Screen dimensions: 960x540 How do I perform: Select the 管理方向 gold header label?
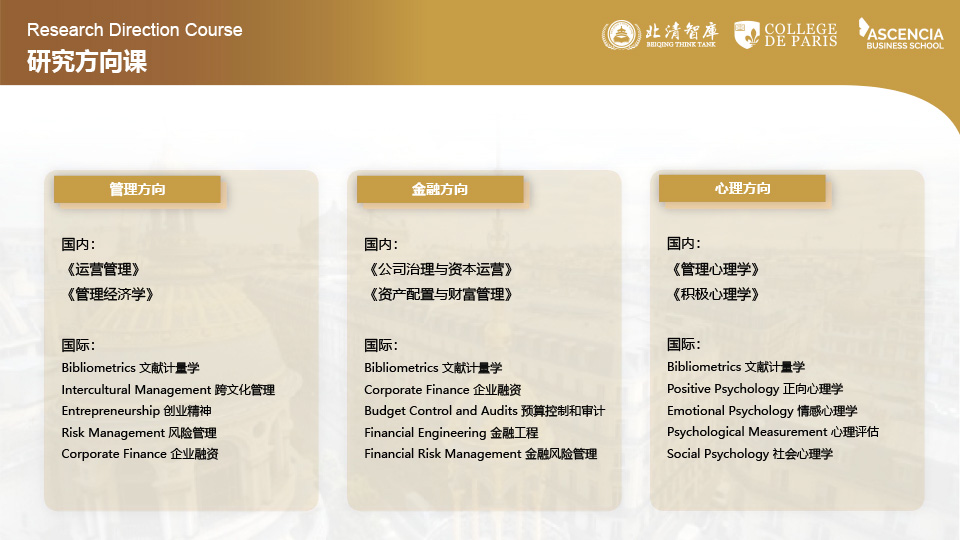click(x=137, y=189)
